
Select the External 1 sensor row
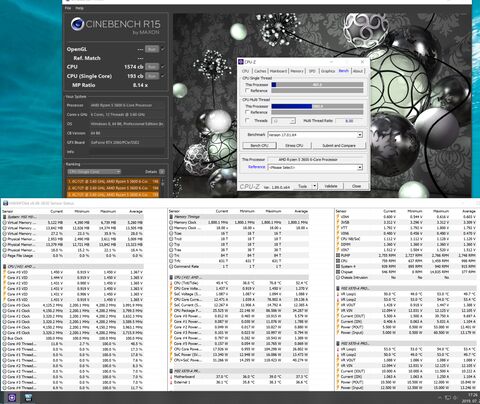[239, 382]
